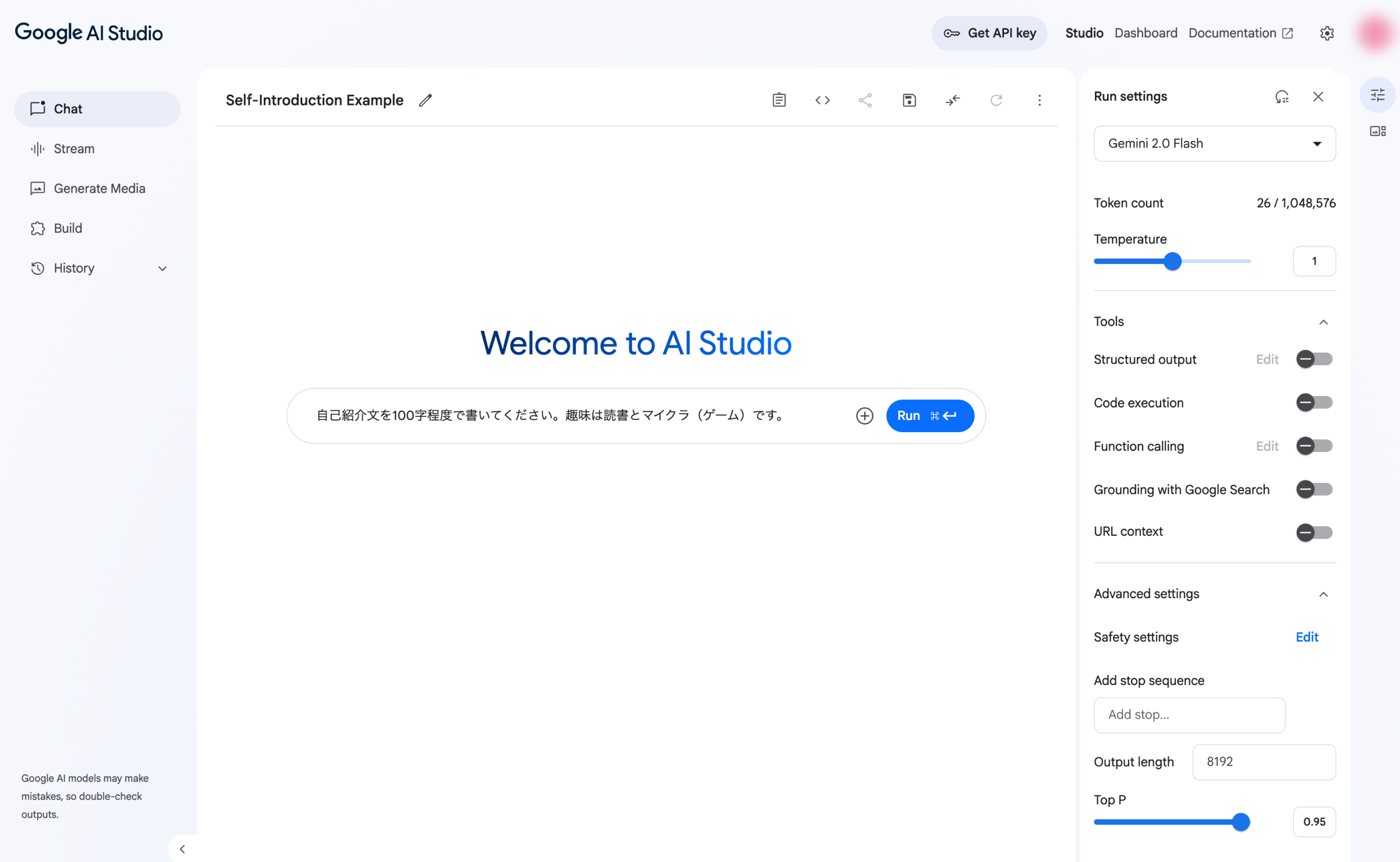Image resolution: width=1400 pixels, height=862 pixels.
Task: Collapse the Tools section
Action: (1323, 322)
